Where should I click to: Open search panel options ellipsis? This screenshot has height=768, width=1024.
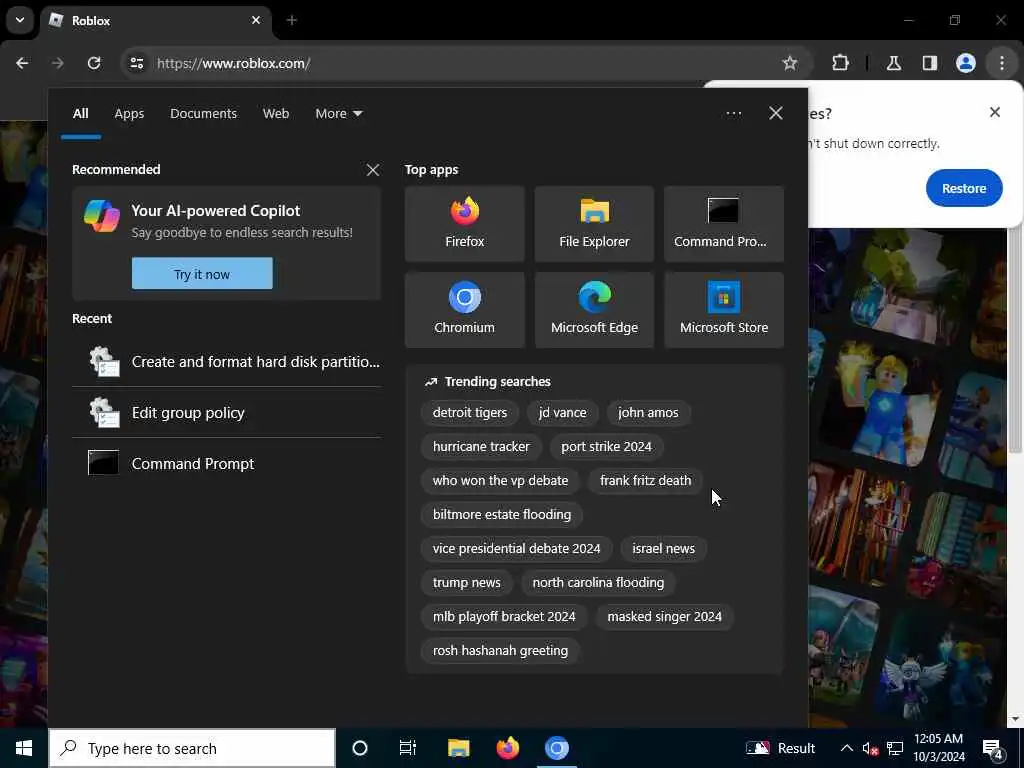tap(733, 113)
